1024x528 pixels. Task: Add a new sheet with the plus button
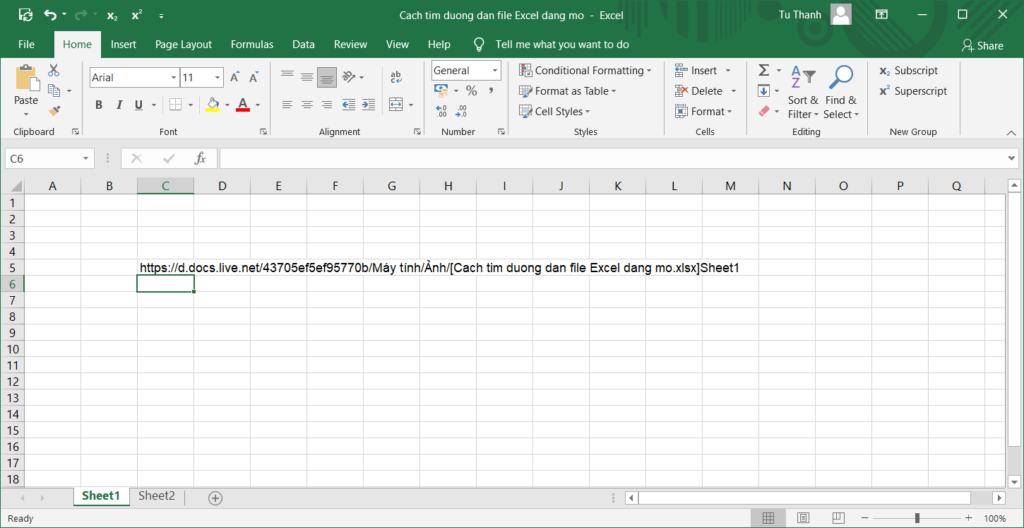pos(215,498)
